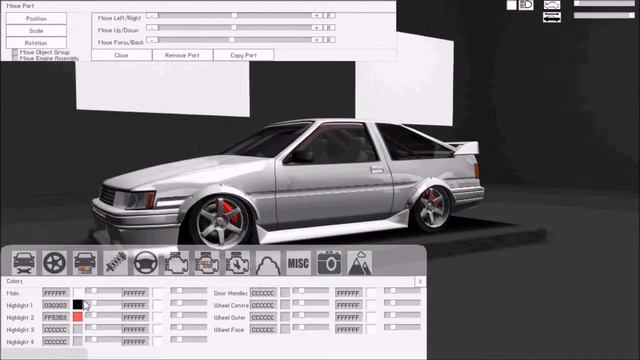Click minus on Move Up/Down
The width and height of the screenshot is (640, 360).
(x=152, y=28)
